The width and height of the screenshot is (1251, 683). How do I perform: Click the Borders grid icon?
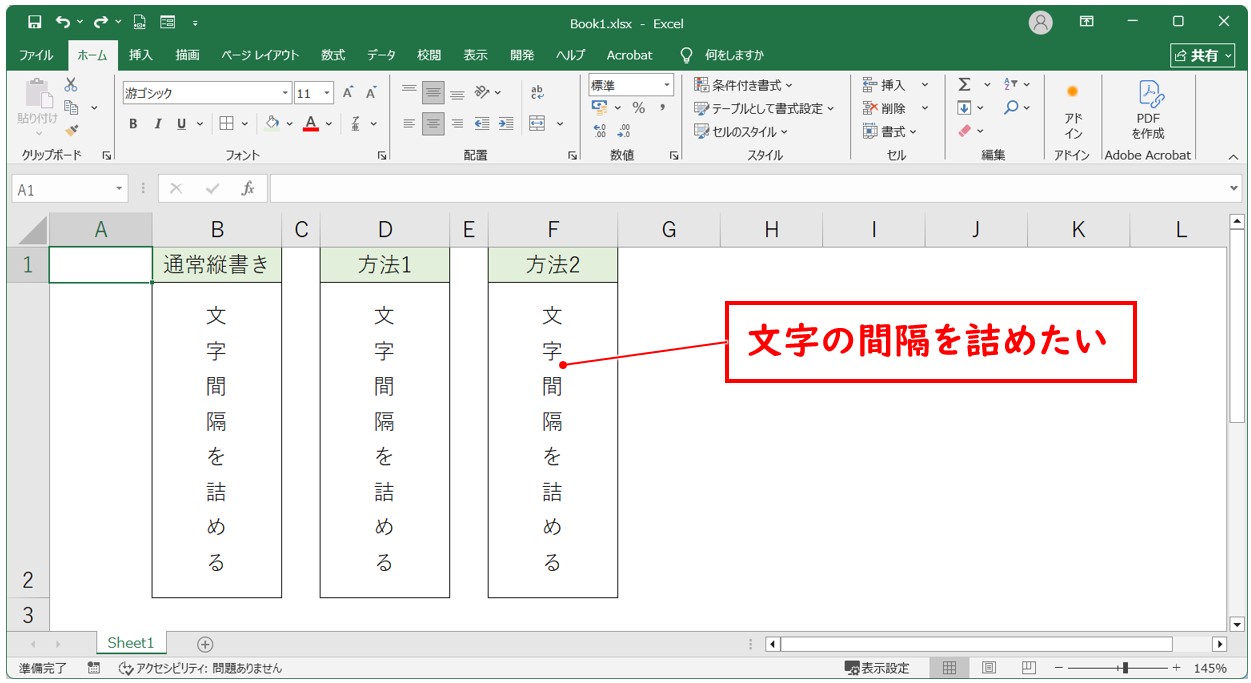click(x=227, y=124)
